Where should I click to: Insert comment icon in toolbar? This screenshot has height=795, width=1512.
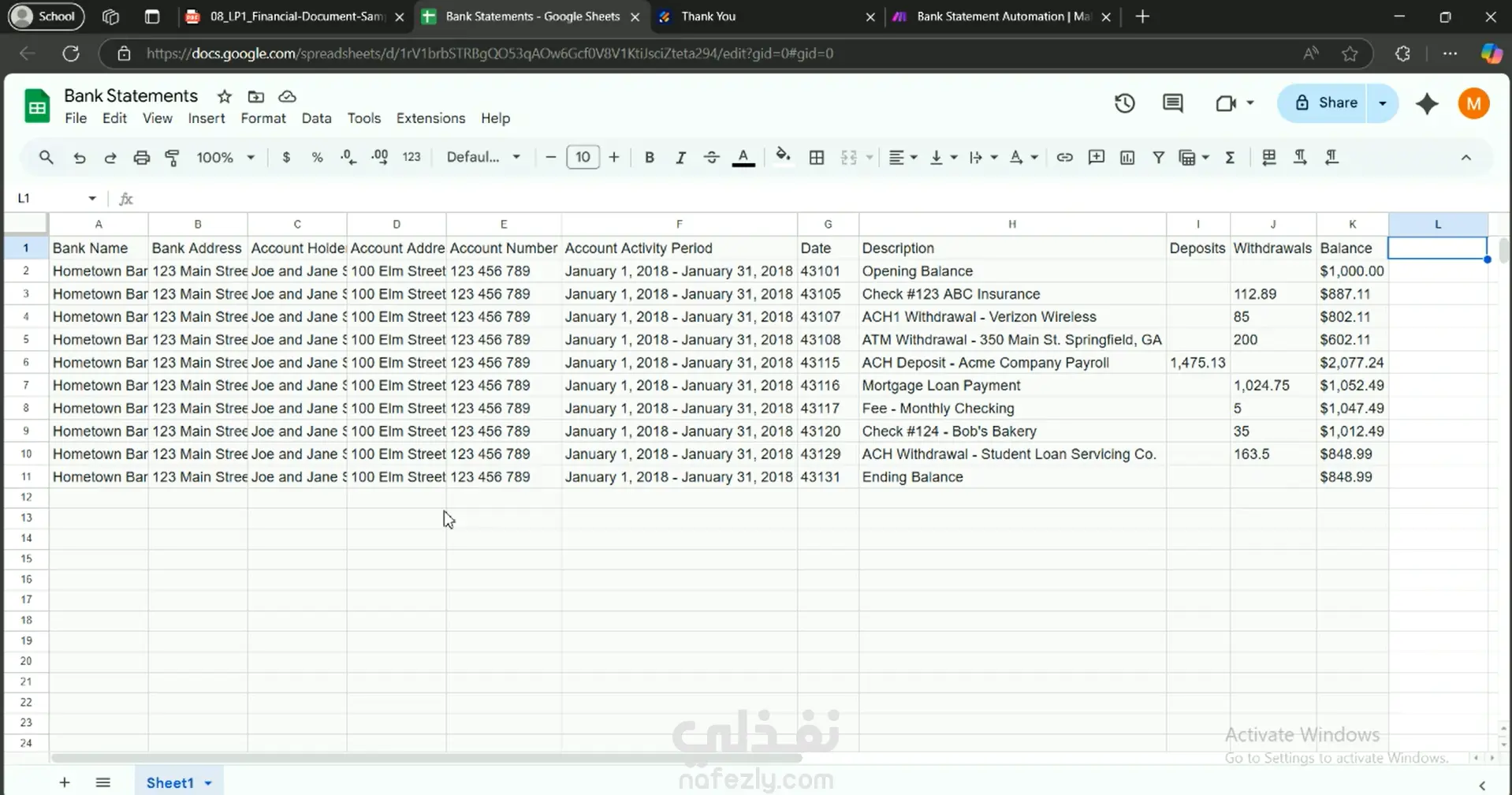(1096, 158)
